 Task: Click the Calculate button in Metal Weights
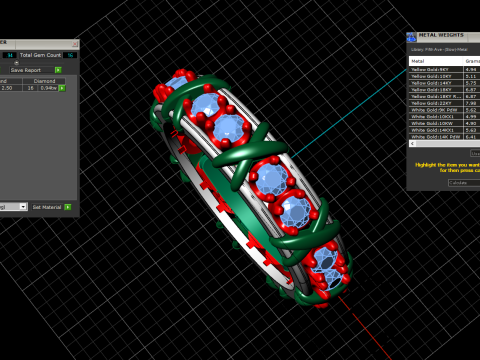coord(464,183)
